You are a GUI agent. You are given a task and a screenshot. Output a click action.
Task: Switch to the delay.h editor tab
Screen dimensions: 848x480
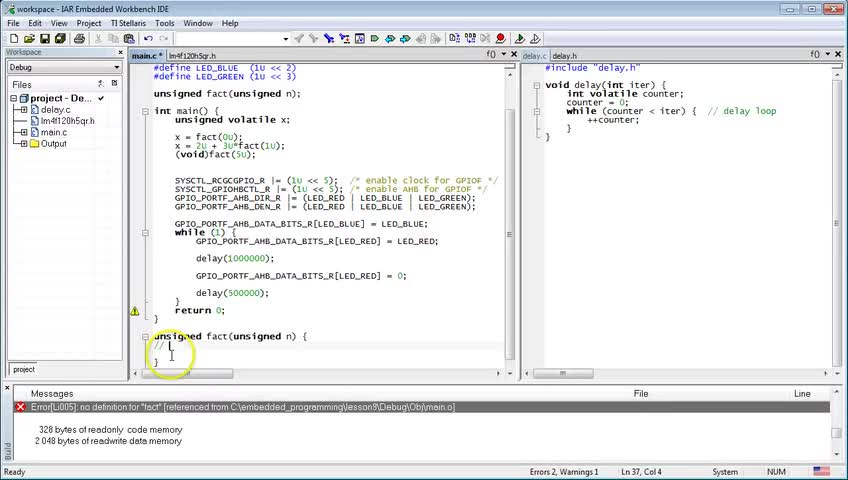(x=565, y=56)
